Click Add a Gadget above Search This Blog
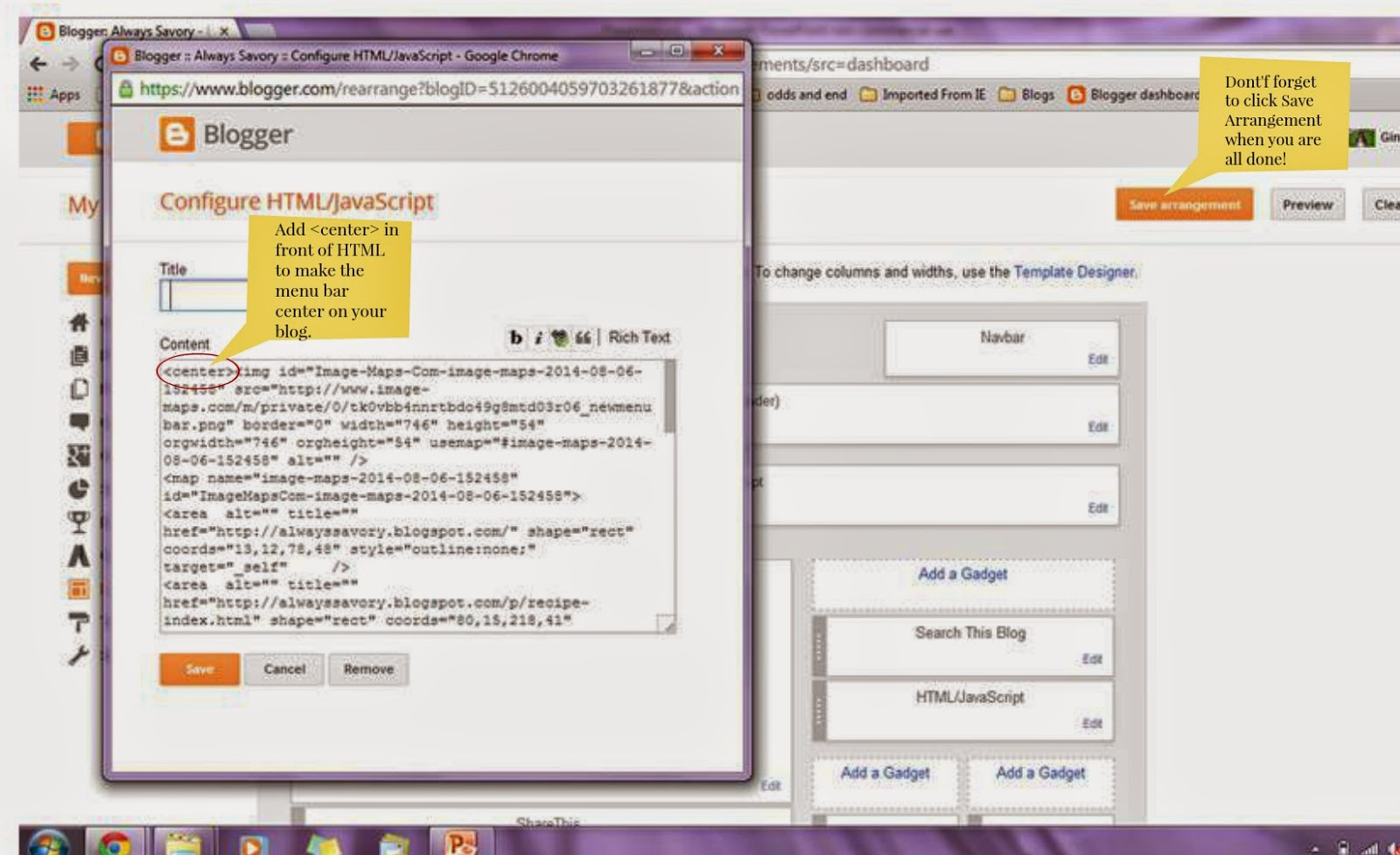1400x855 pixels. pyautogui.click(x=962, y=574)
